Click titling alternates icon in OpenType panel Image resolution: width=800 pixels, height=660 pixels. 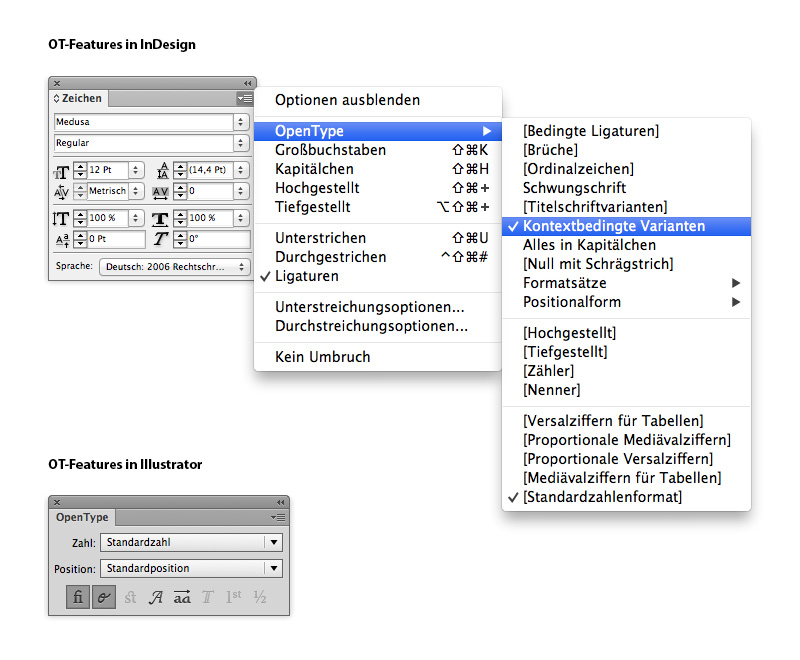[x=208, y=597]
